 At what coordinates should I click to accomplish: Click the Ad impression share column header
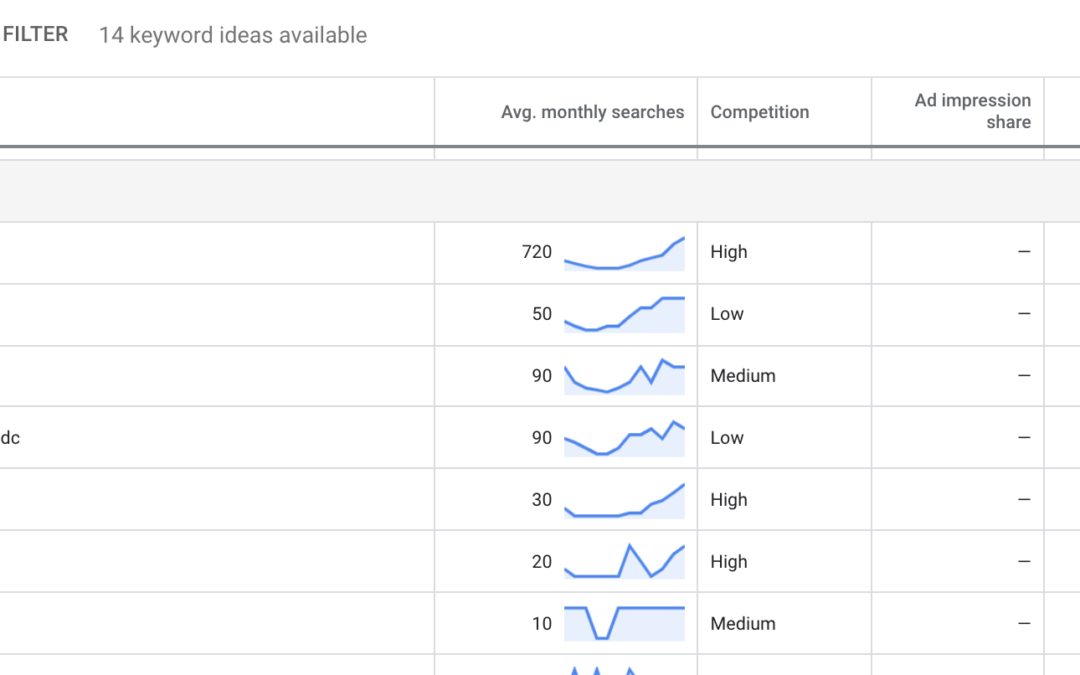972,111
